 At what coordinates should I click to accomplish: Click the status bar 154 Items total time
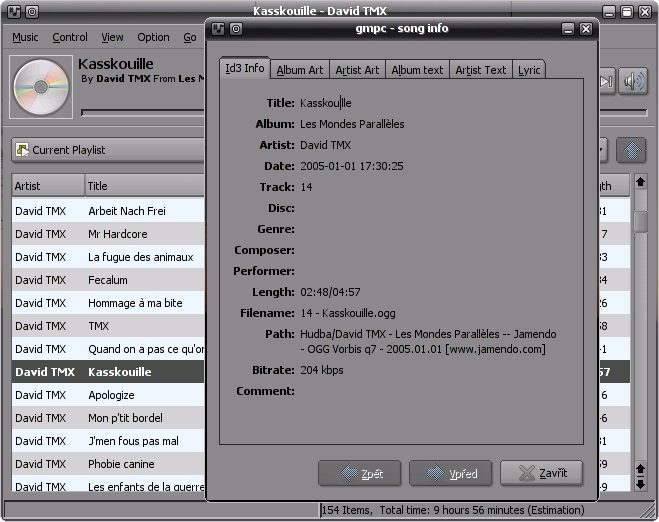pyautogui.click(x=453, y=510)
